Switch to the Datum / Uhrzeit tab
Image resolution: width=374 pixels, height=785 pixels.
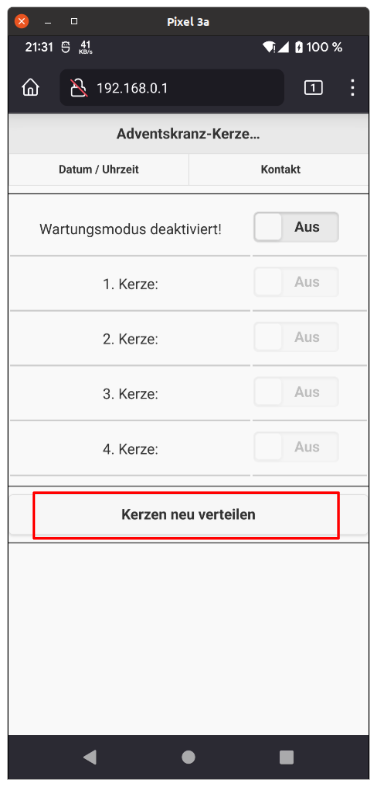[99, 169]
